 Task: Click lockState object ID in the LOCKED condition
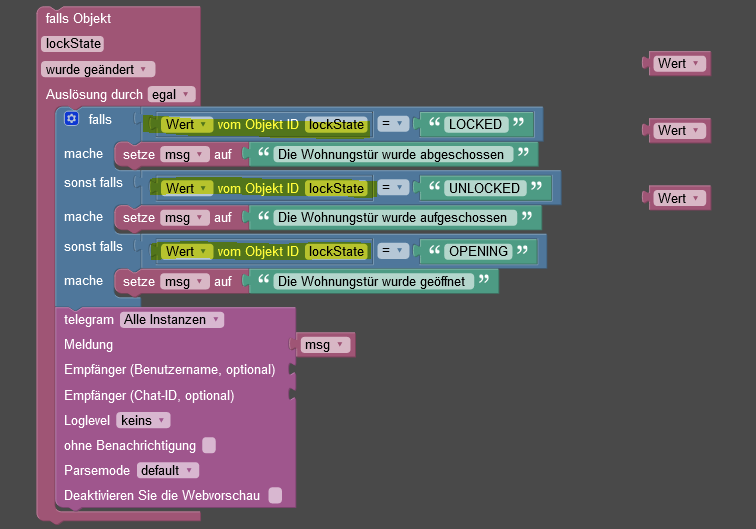336,124
